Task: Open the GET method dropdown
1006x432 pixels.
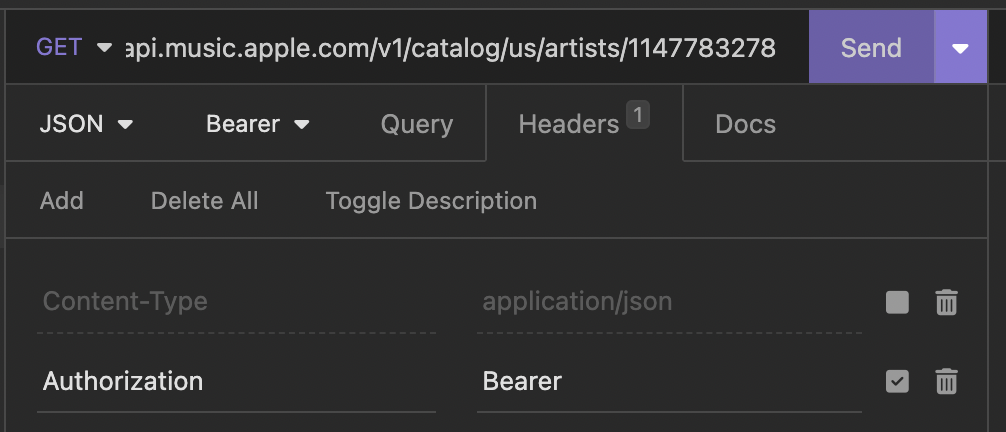Action: [74, 47]
